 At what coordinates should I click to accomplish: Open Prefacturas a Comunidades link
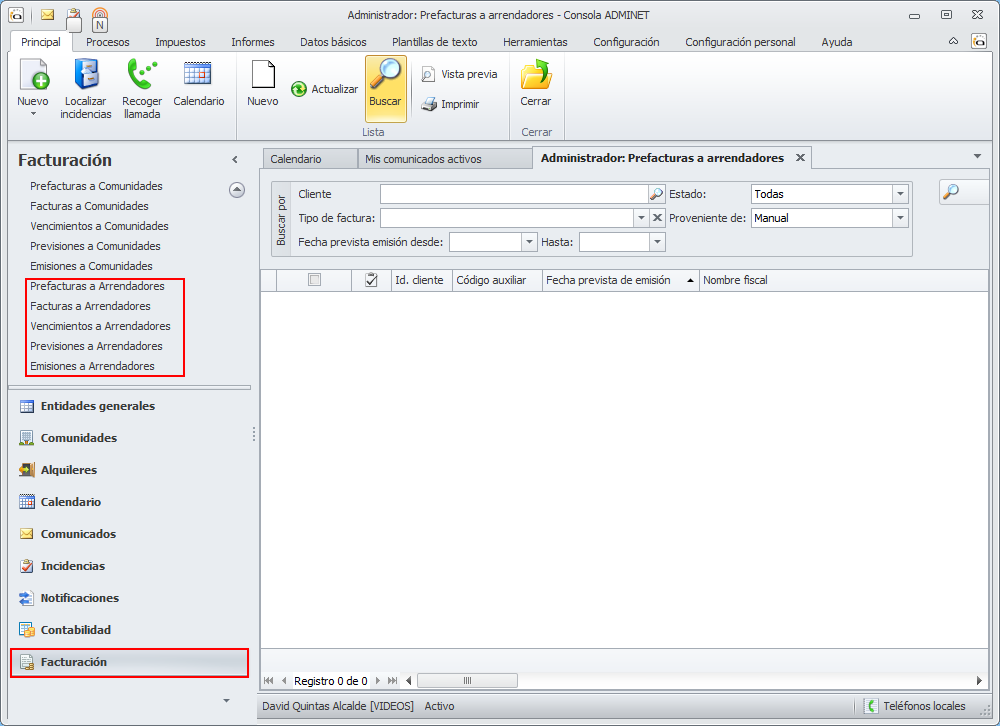pyautogui.click(x=96, y=186)
